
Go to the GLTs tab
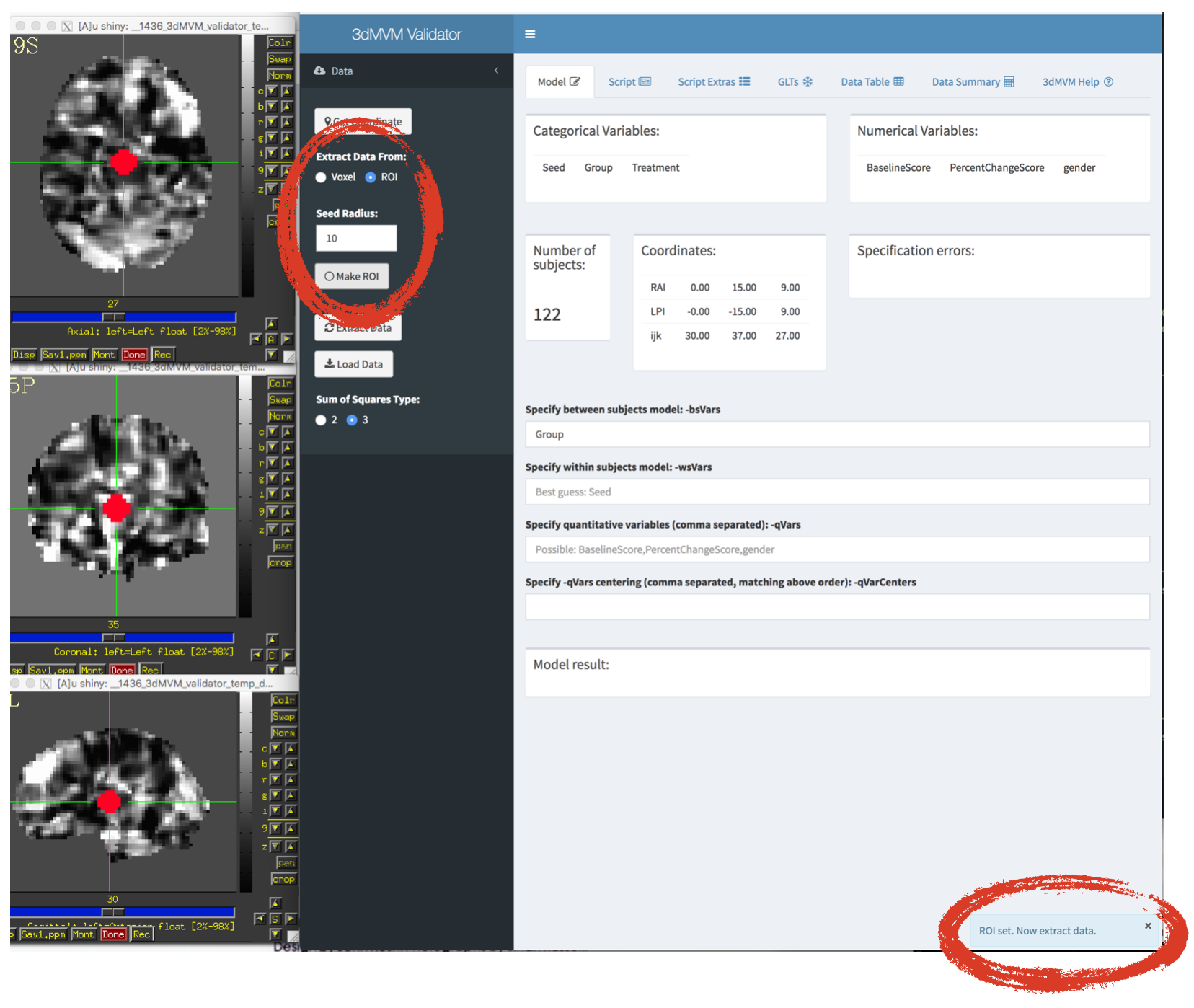(795, 81)
